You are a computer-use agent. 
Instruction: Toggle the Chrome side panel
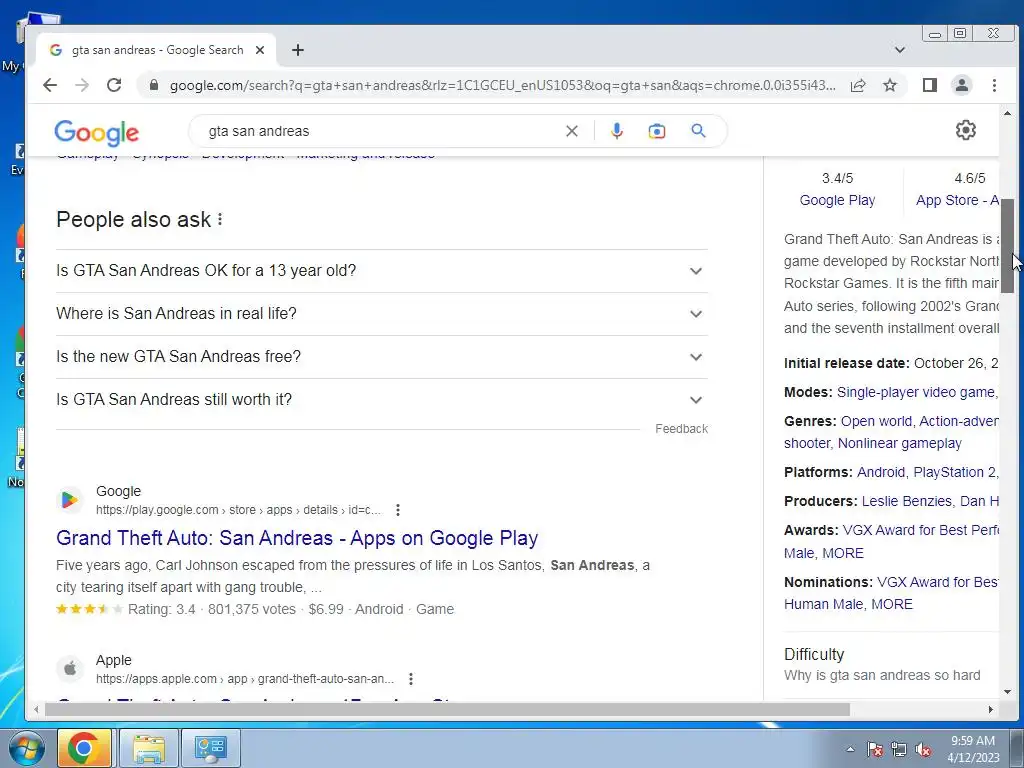[930, 85]
